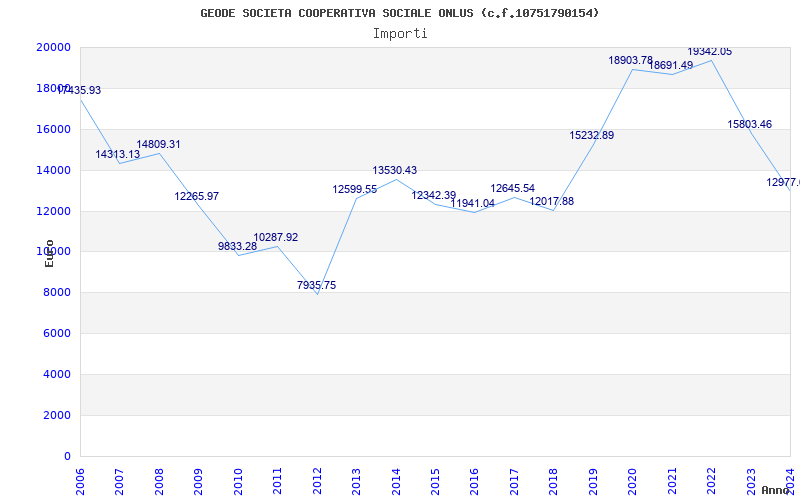Click the y-axis value 2000
Image resolution: width=800 pixels, height=500 pixels.
pyautogui.click(x=56, y=415)
